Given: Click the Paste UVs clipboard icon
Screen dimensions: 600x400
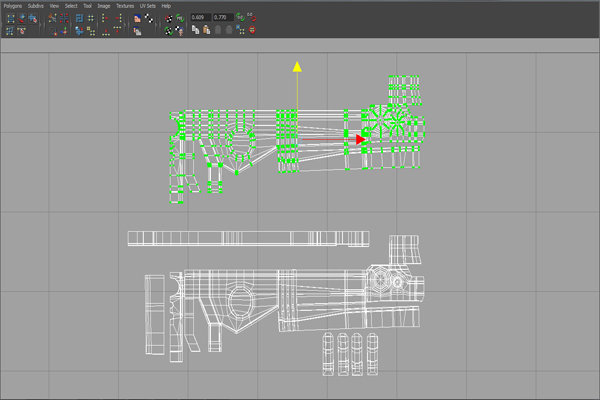Looking at the screenshot, I should click(x=206, y=30).
